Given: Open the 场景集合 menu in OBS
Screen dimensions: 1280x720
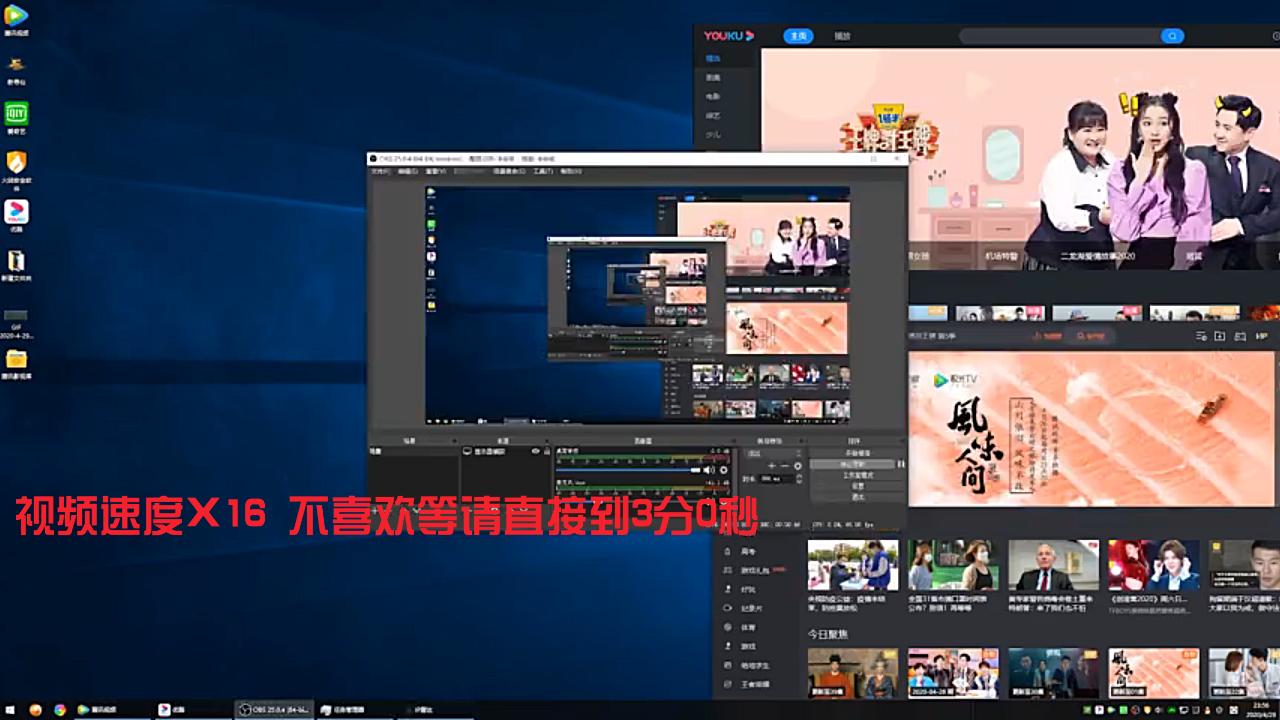Looking at the screenshot, I should (x=509, y=171).
